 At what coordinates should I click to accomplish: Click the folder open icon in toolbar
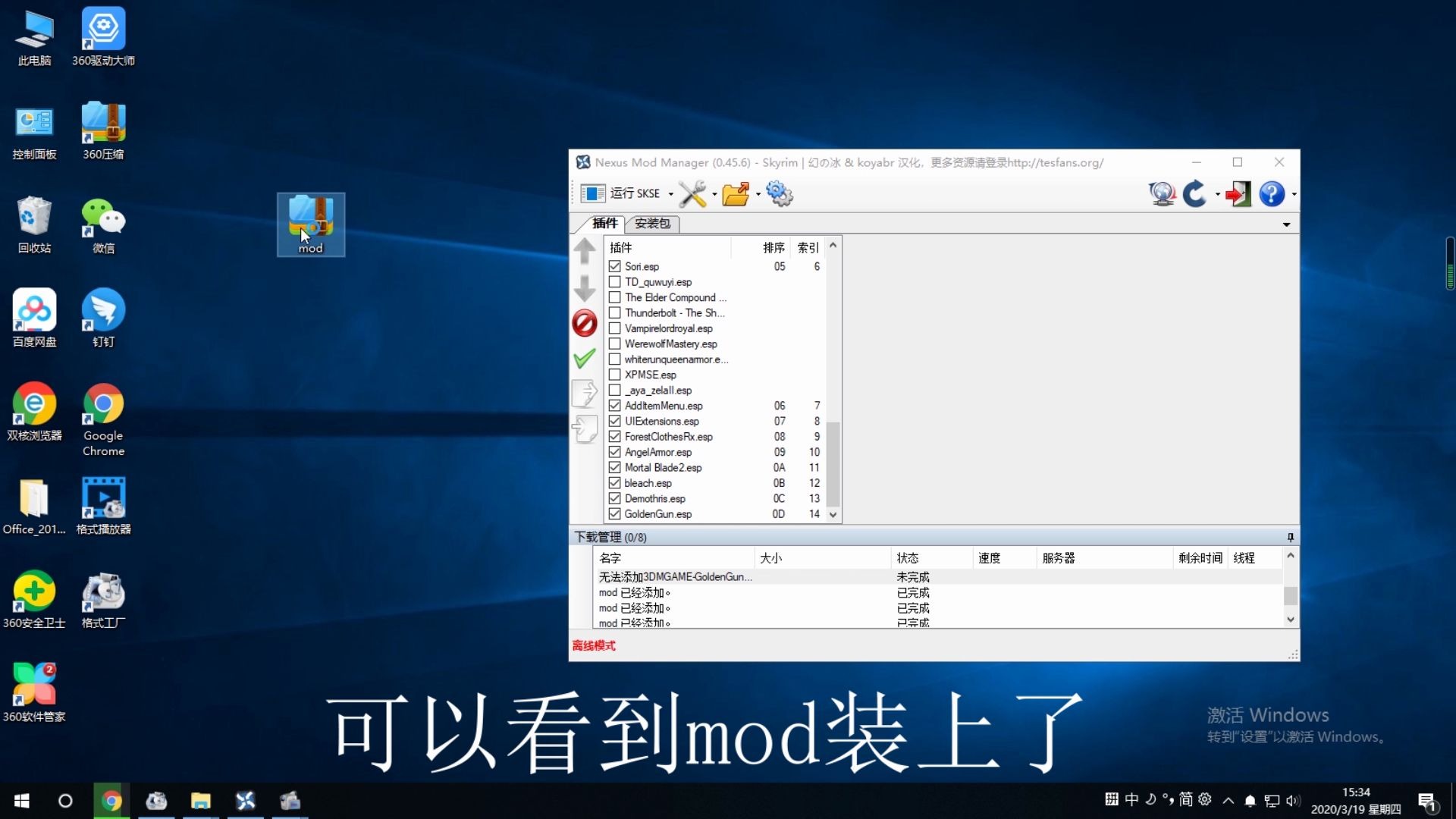click(x=739, y=193)
